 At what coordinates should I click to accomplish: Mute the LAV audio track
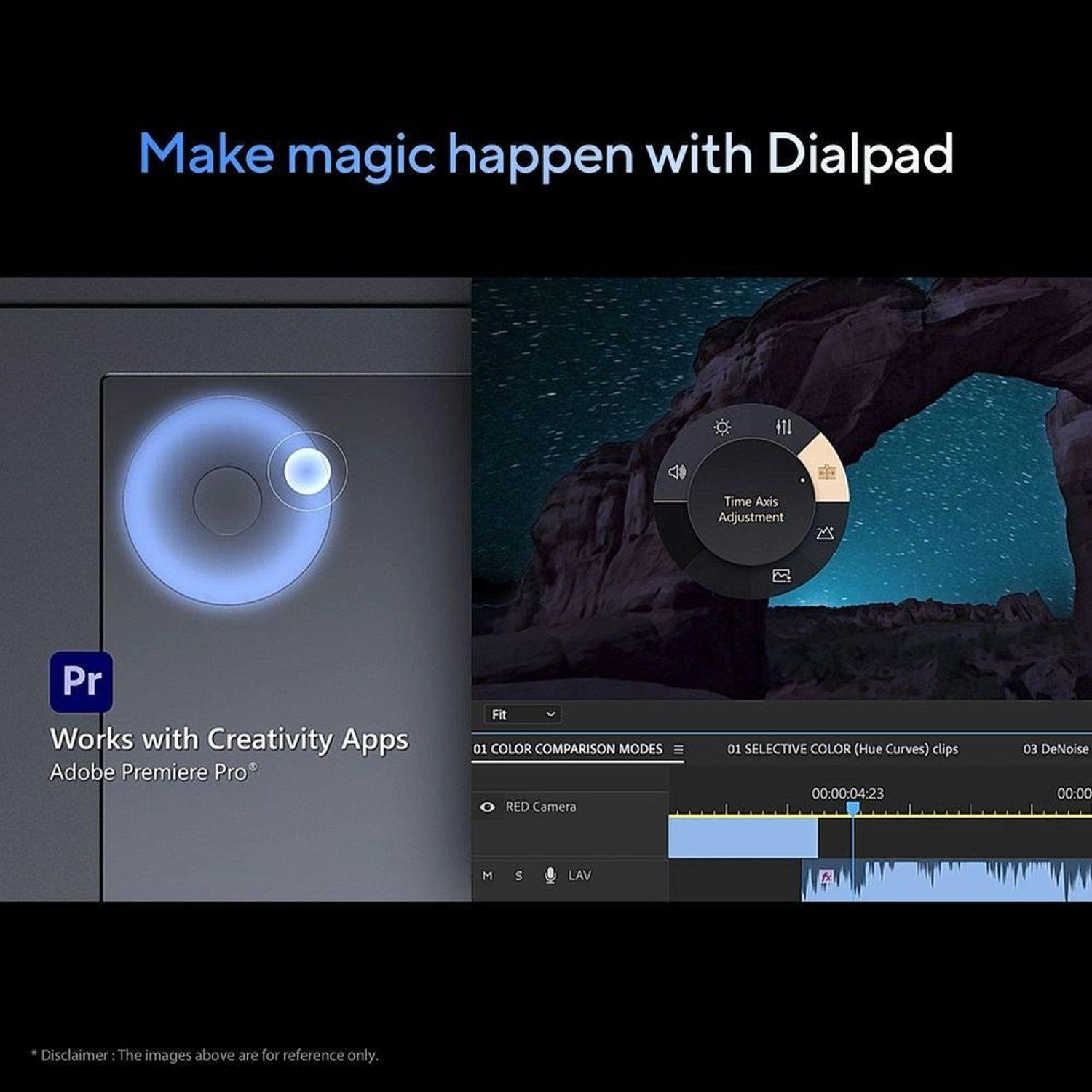[488, 876]
